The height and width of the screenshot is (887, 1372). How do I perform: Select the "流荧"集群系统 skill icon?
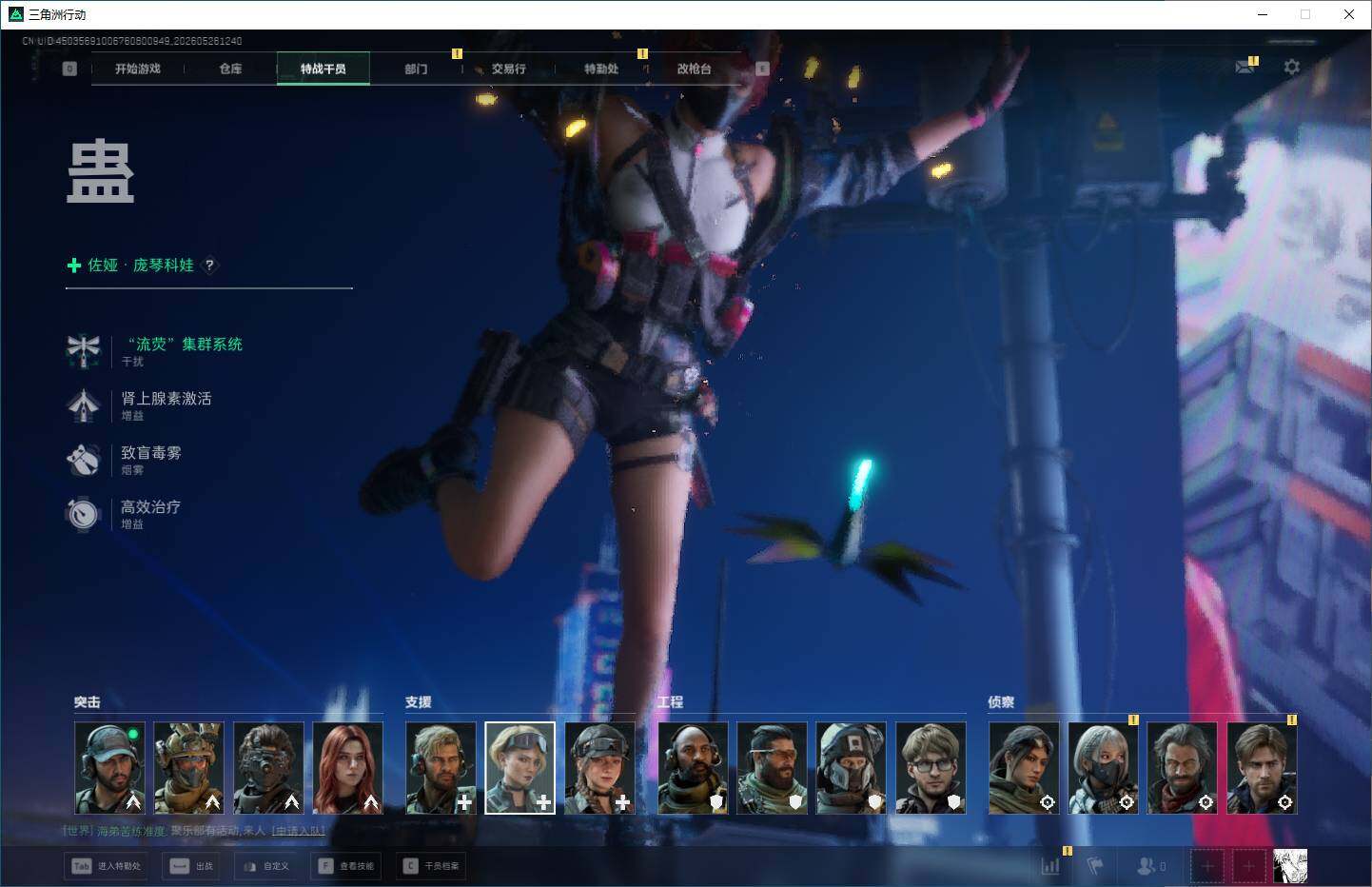(84, 350)
